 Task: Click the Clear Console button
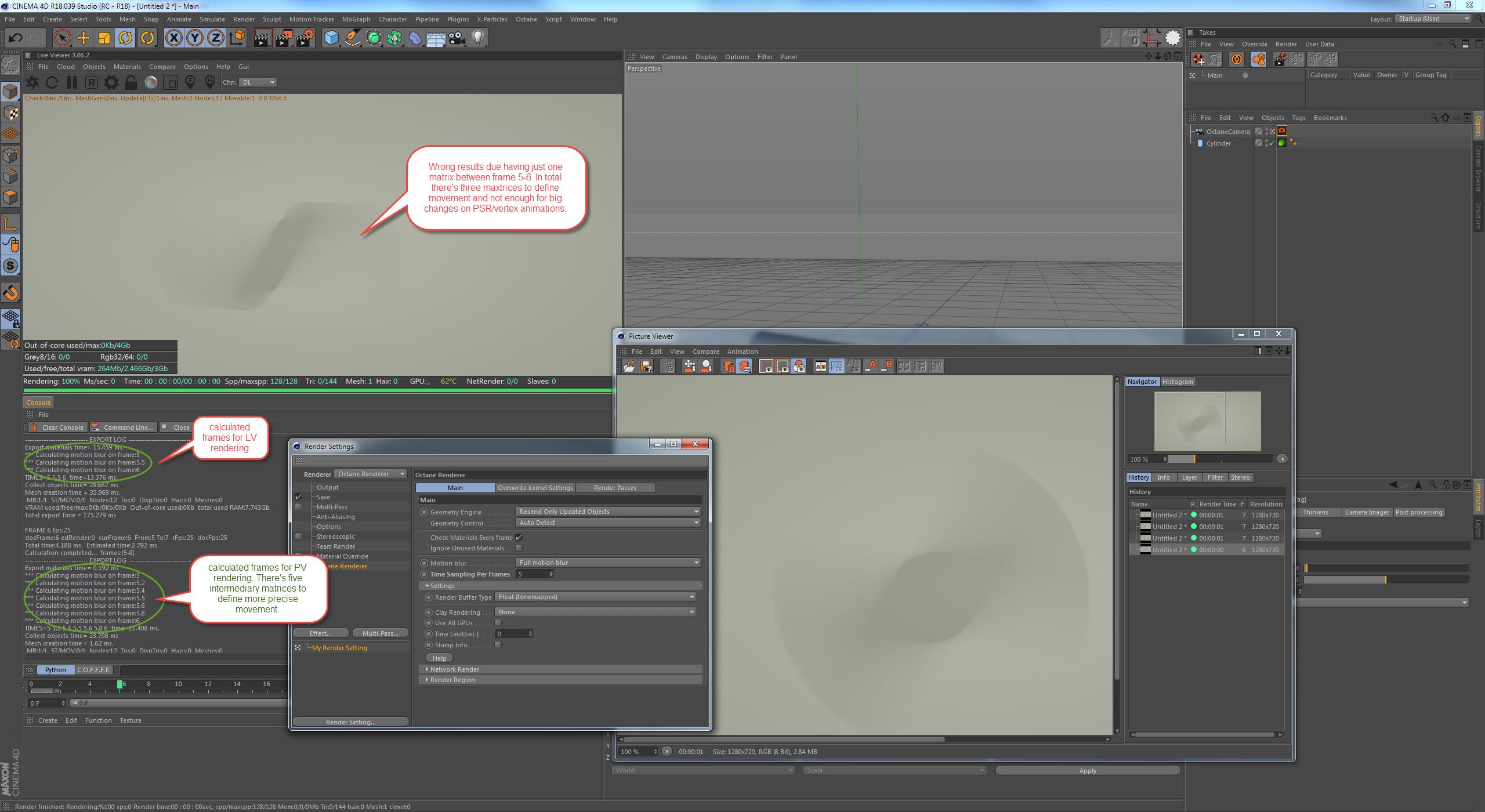point(57,427)
